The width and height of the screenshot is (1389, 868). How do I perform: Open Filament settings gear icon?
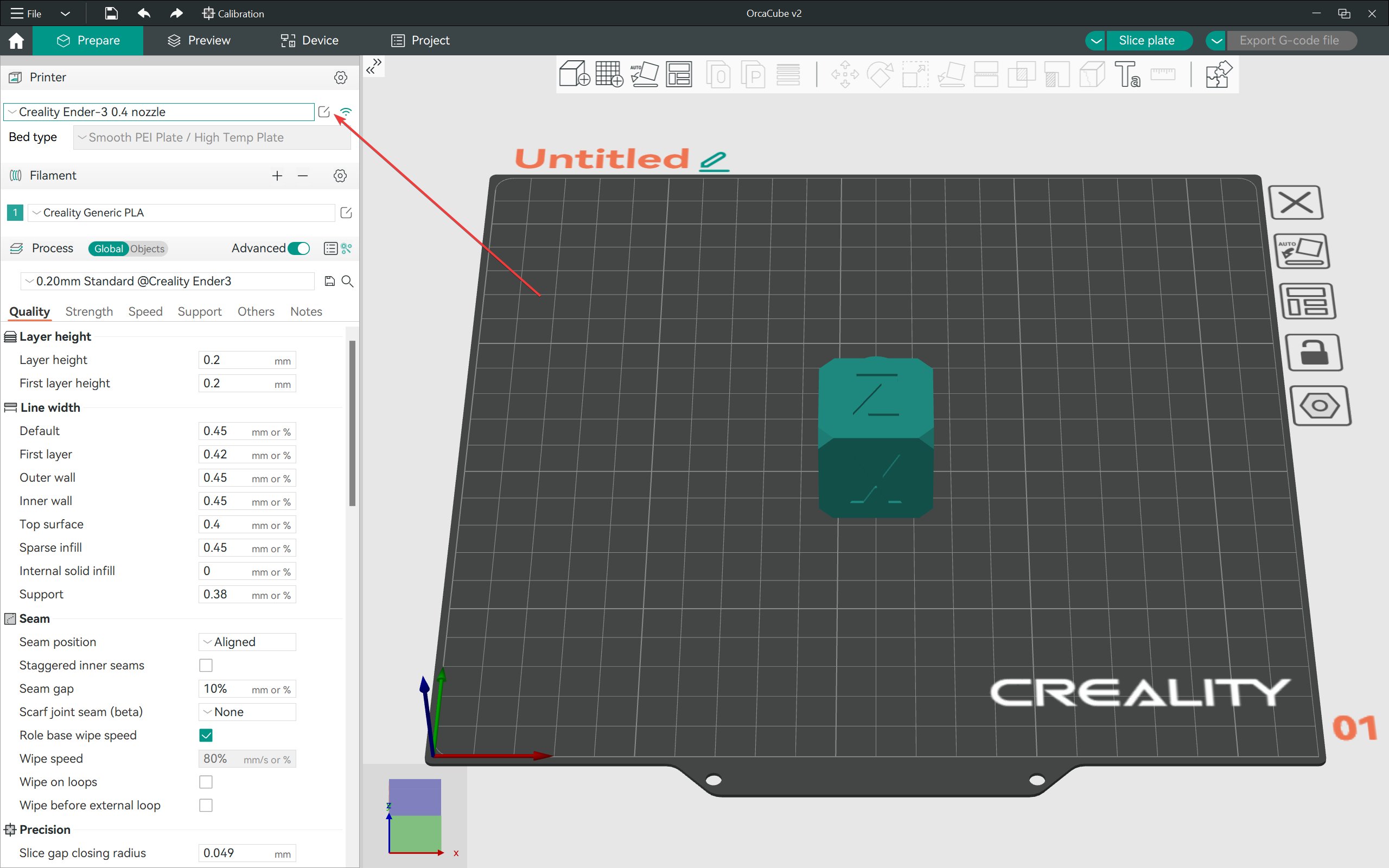tap(340, 176)
